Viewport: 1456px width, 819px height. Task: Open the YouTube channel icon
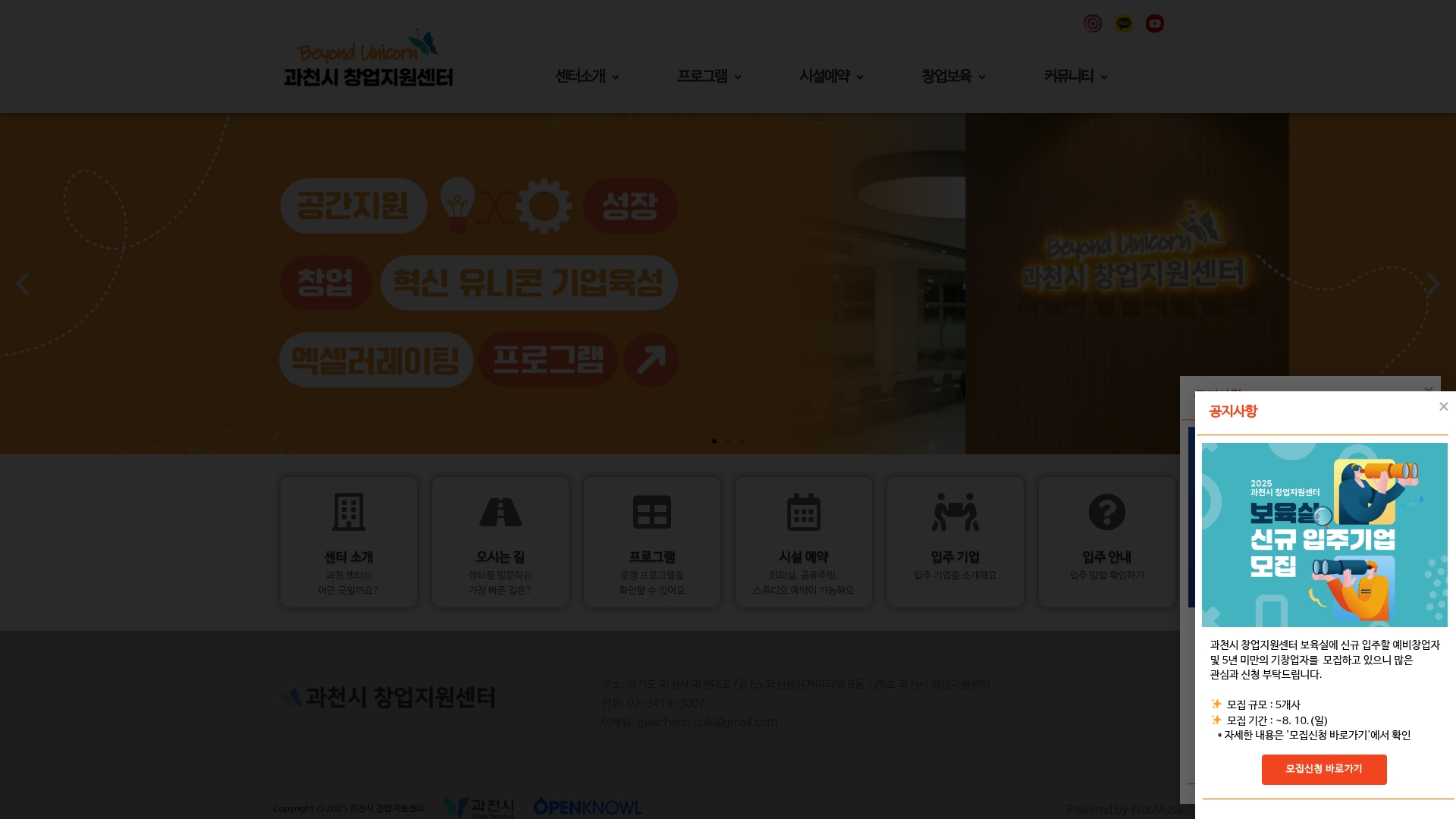click(1155, 24)
